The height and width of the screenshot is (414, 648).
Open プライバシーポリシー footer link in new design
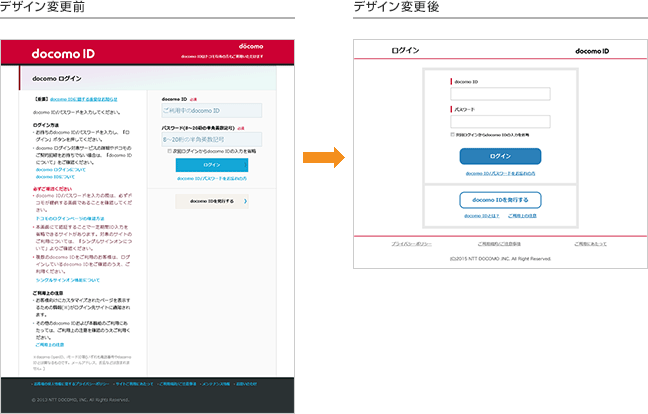[411, 243]
